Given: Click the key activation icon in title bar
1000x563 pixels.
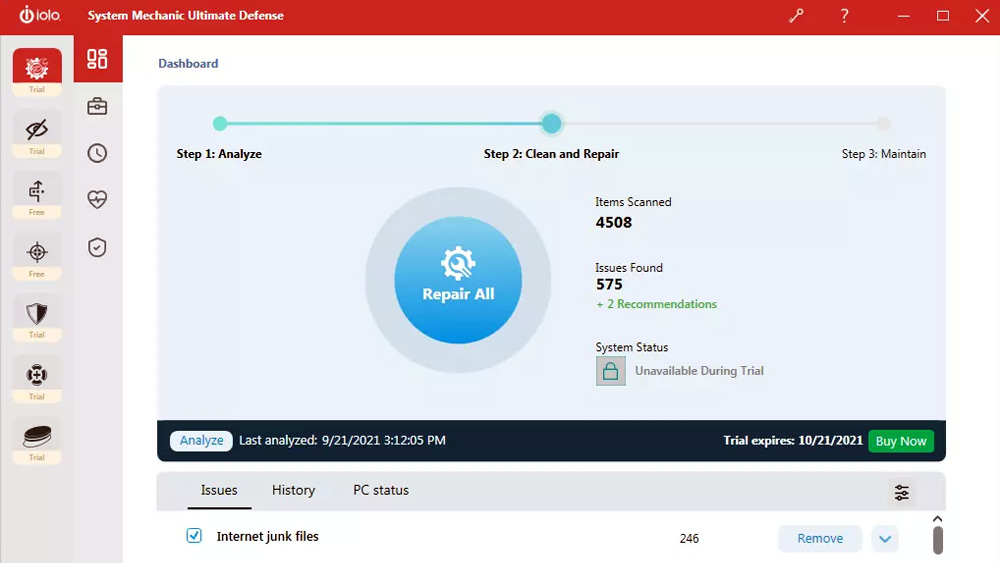Looking at the screenshot, I should (x=796, y=15).
